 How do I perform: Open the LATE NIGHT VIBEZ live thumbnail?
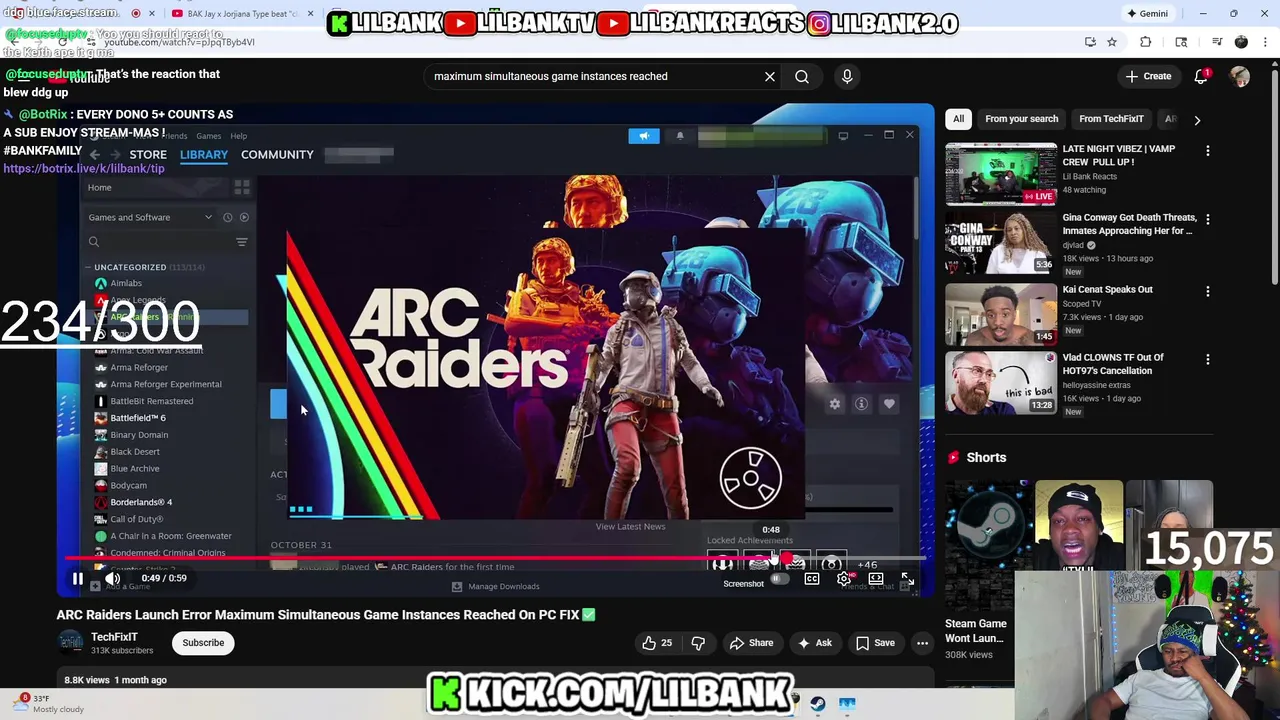click(x=1001, y=173)
